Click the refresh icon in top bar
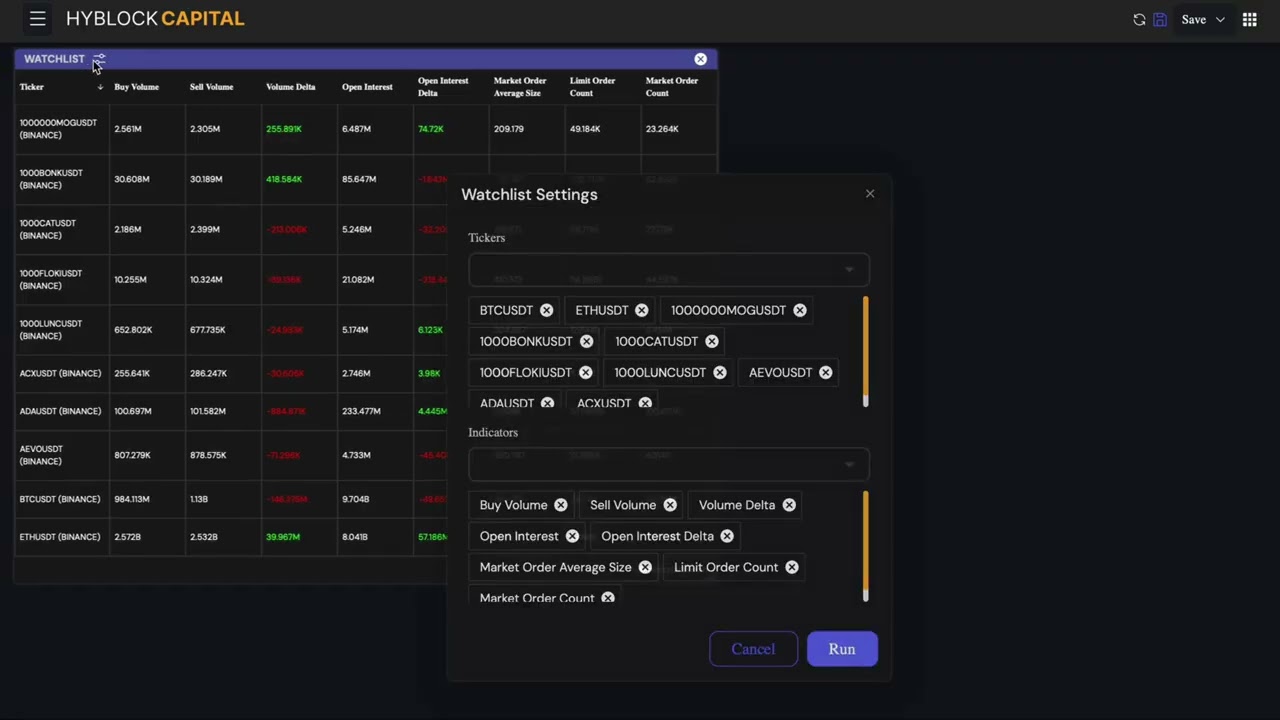1280x720 pixels. click(1139, 19)
